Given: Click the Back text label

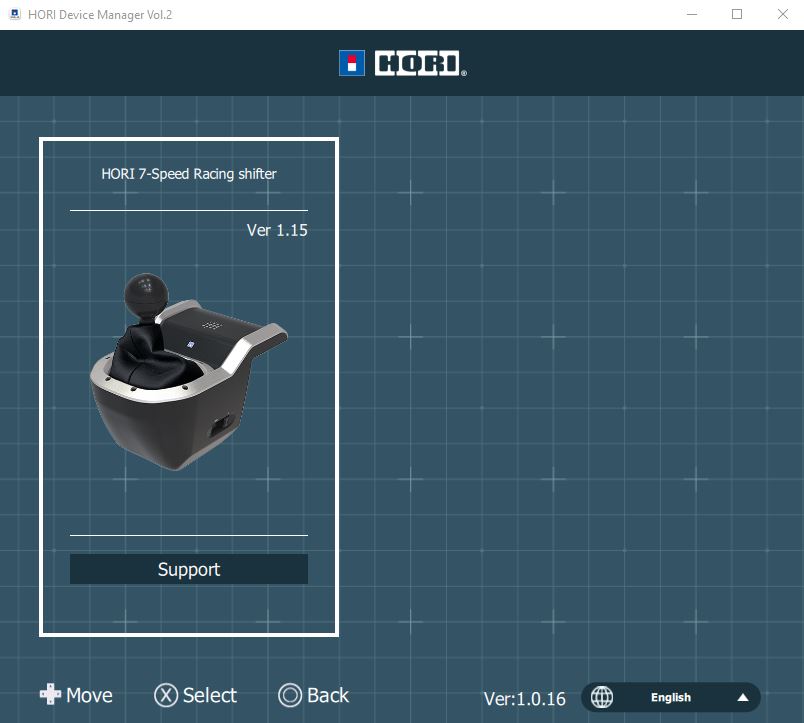Looking at the screenshot, I should click(328, 695).
